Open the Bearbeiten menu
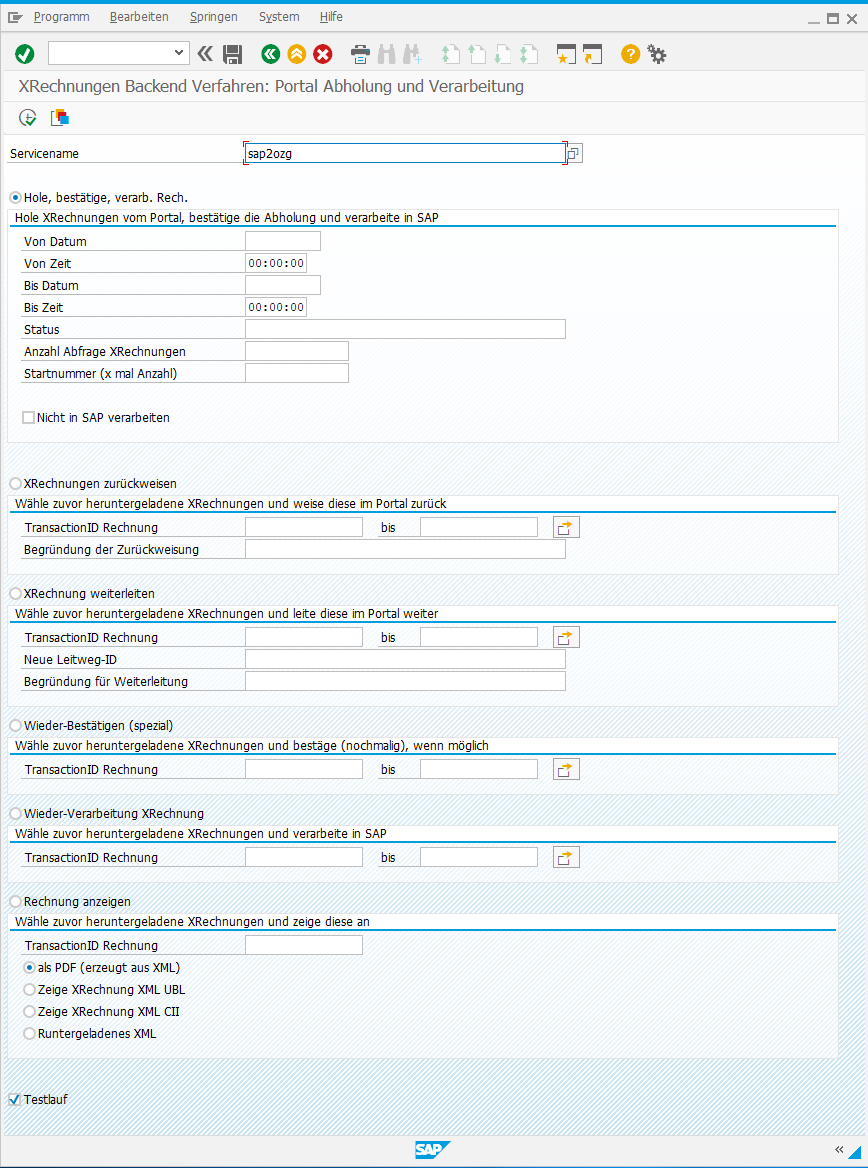Image resolution: width=868 pixels, height=1168 pixels. [139, 16]
